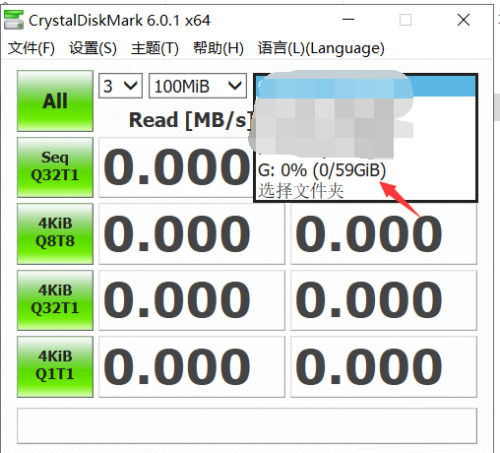Minimize the CrystalDiskMark window

coord(348,20)
